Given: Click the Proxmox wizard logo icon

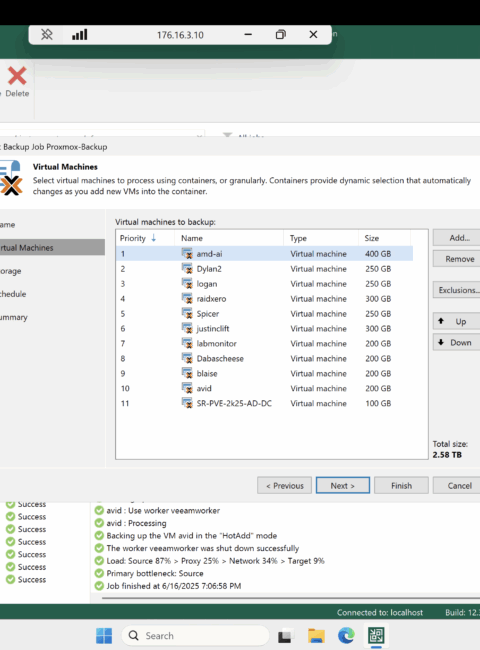Looking at the screenshot, I should (11, 178).
